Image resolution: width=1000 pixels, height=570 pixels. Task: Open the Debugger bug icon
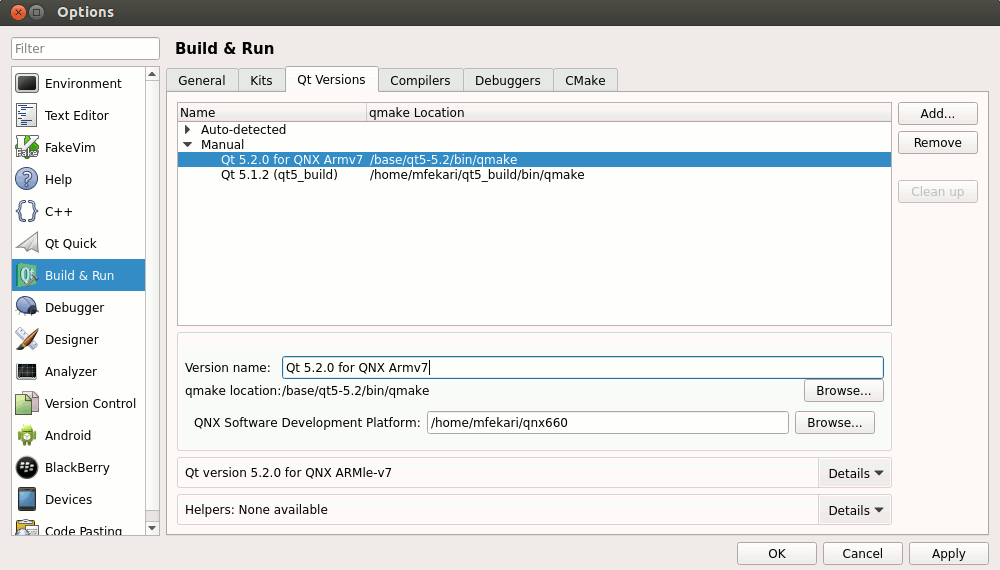[27, 307]
